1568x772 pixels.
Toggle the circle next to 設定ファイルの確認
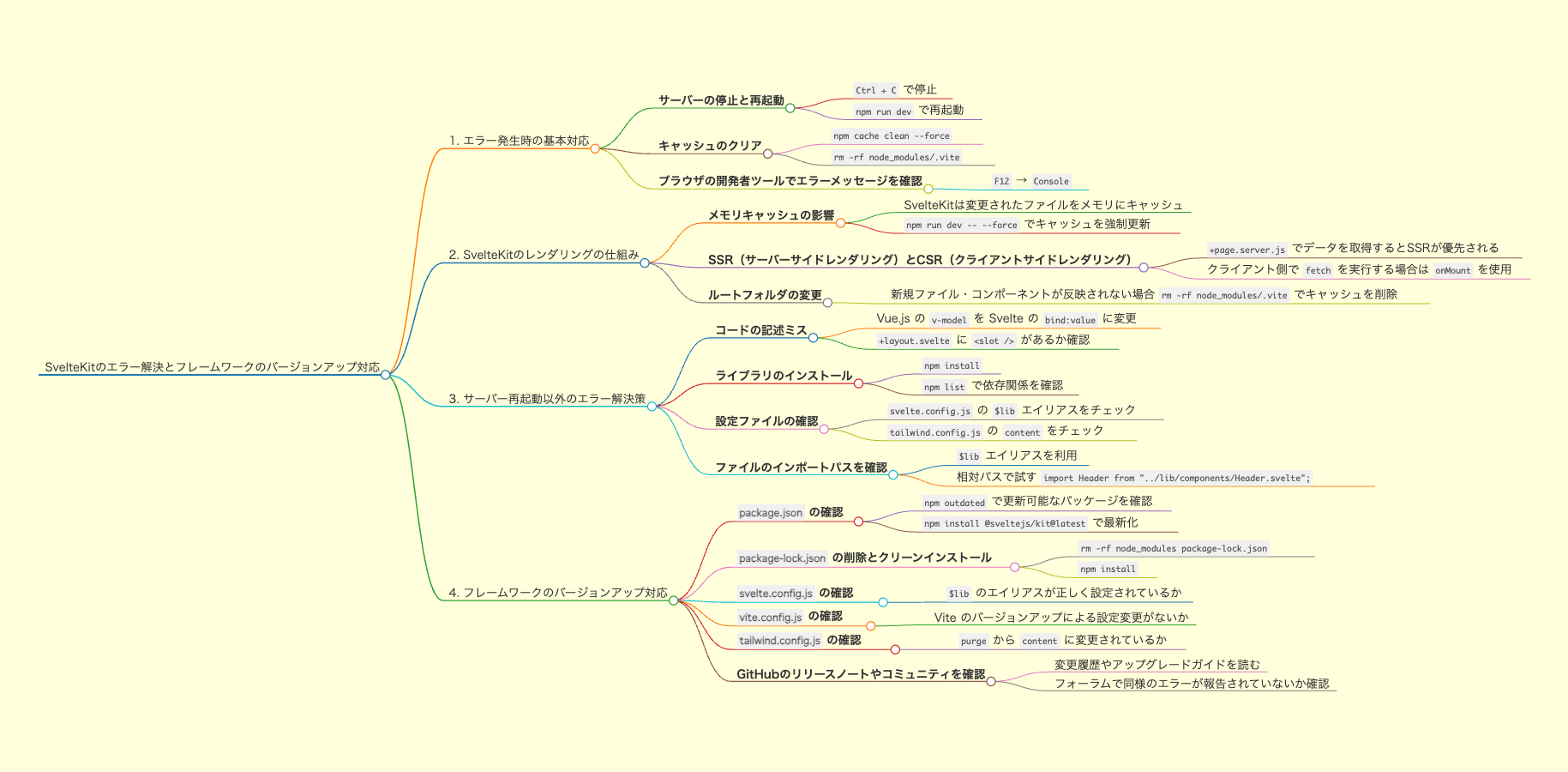tap(824, 429)
